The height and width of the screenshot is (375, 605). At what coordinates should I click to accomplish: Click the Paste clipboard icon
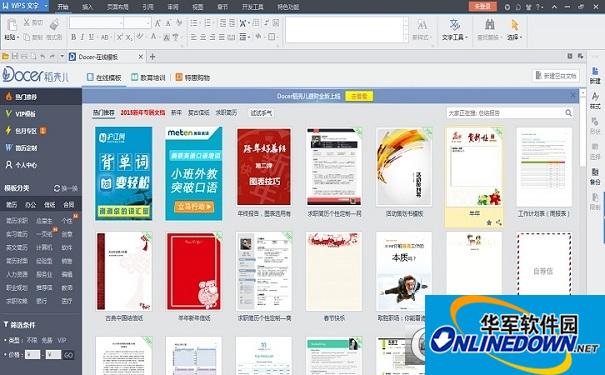coord(11,25)
